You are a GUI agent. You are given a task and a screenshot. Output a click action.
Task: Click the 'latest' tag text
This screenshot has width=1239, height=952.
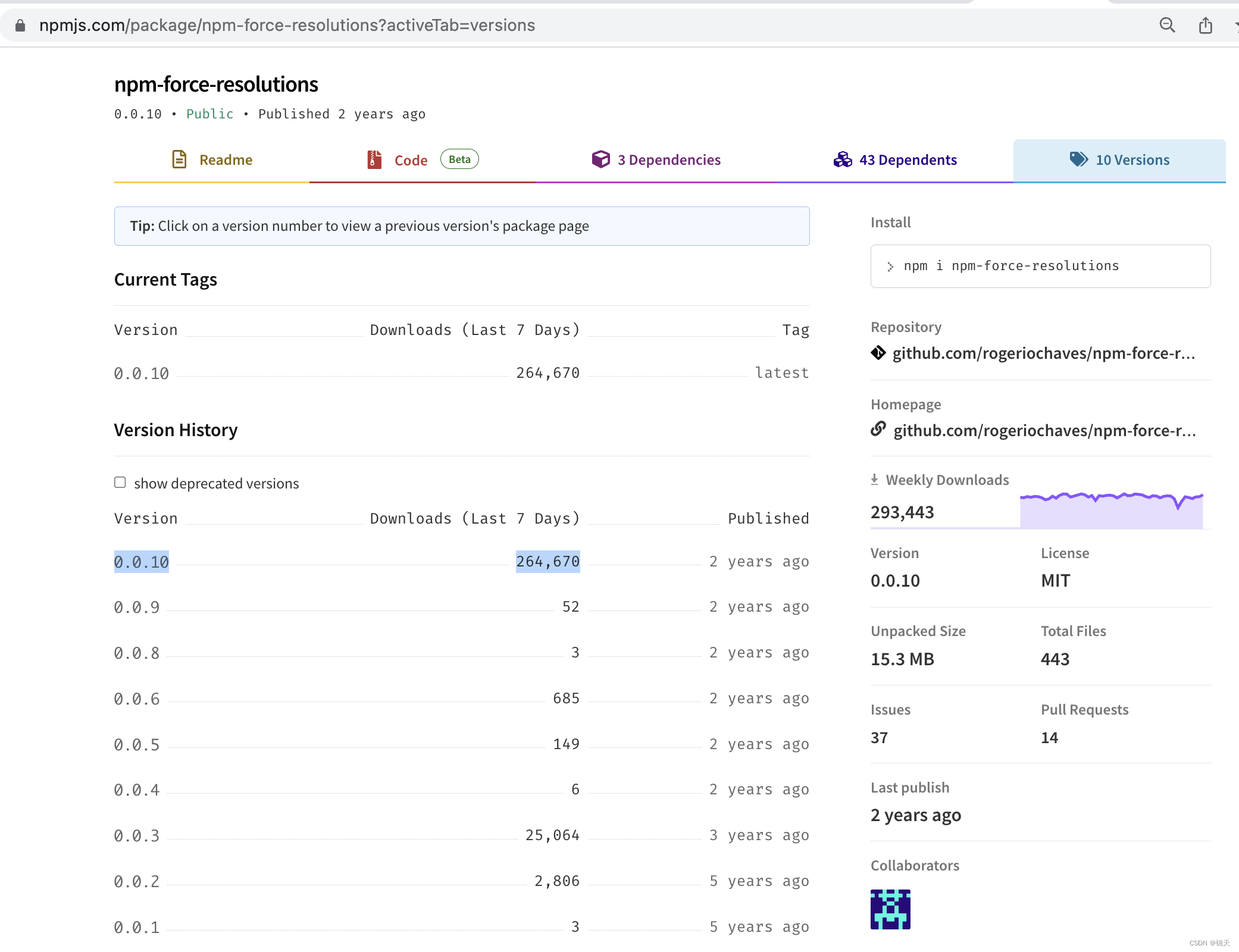[x=782, y=373]
